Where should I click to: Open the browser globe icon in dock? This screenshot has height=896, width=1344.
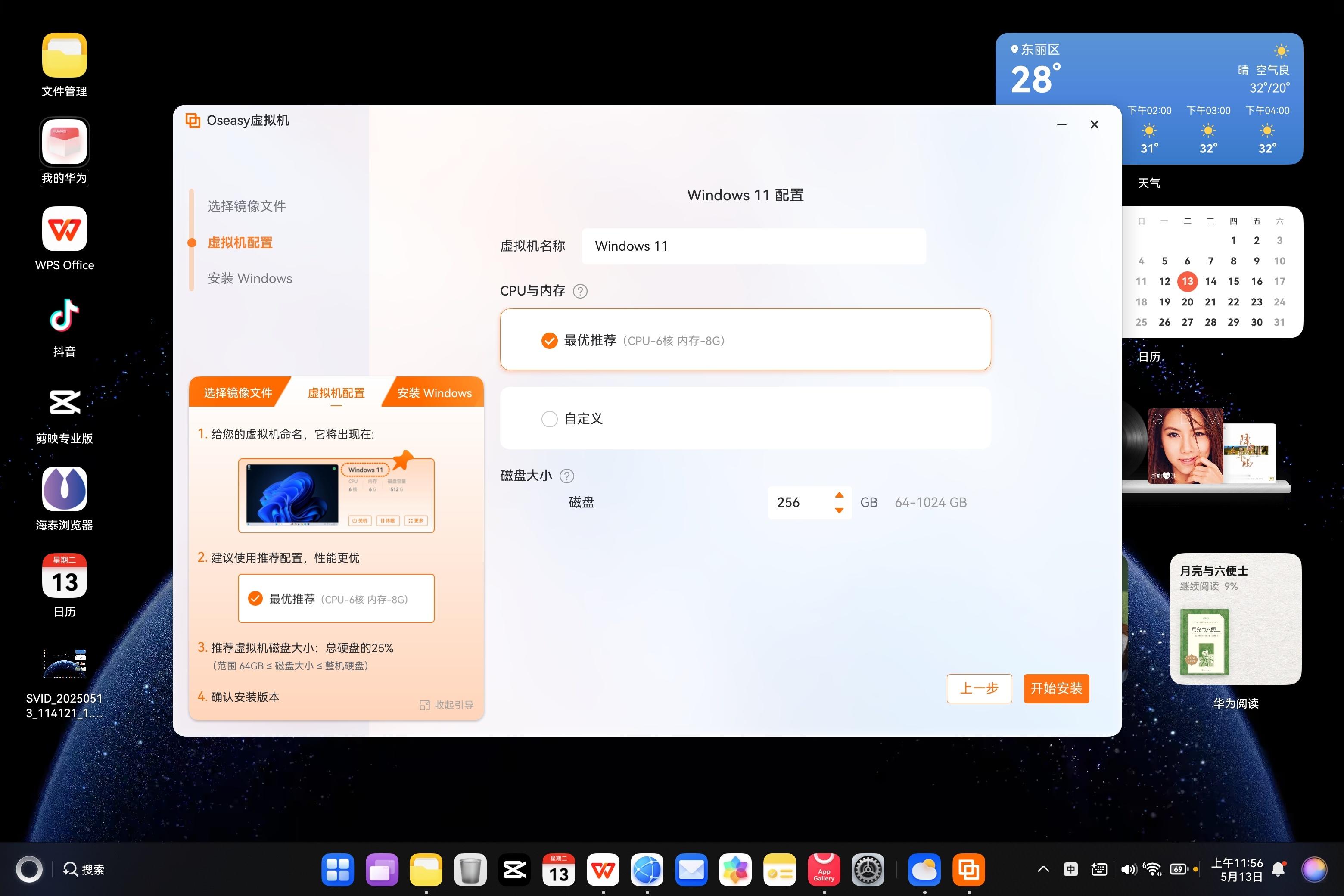(647, 870)
